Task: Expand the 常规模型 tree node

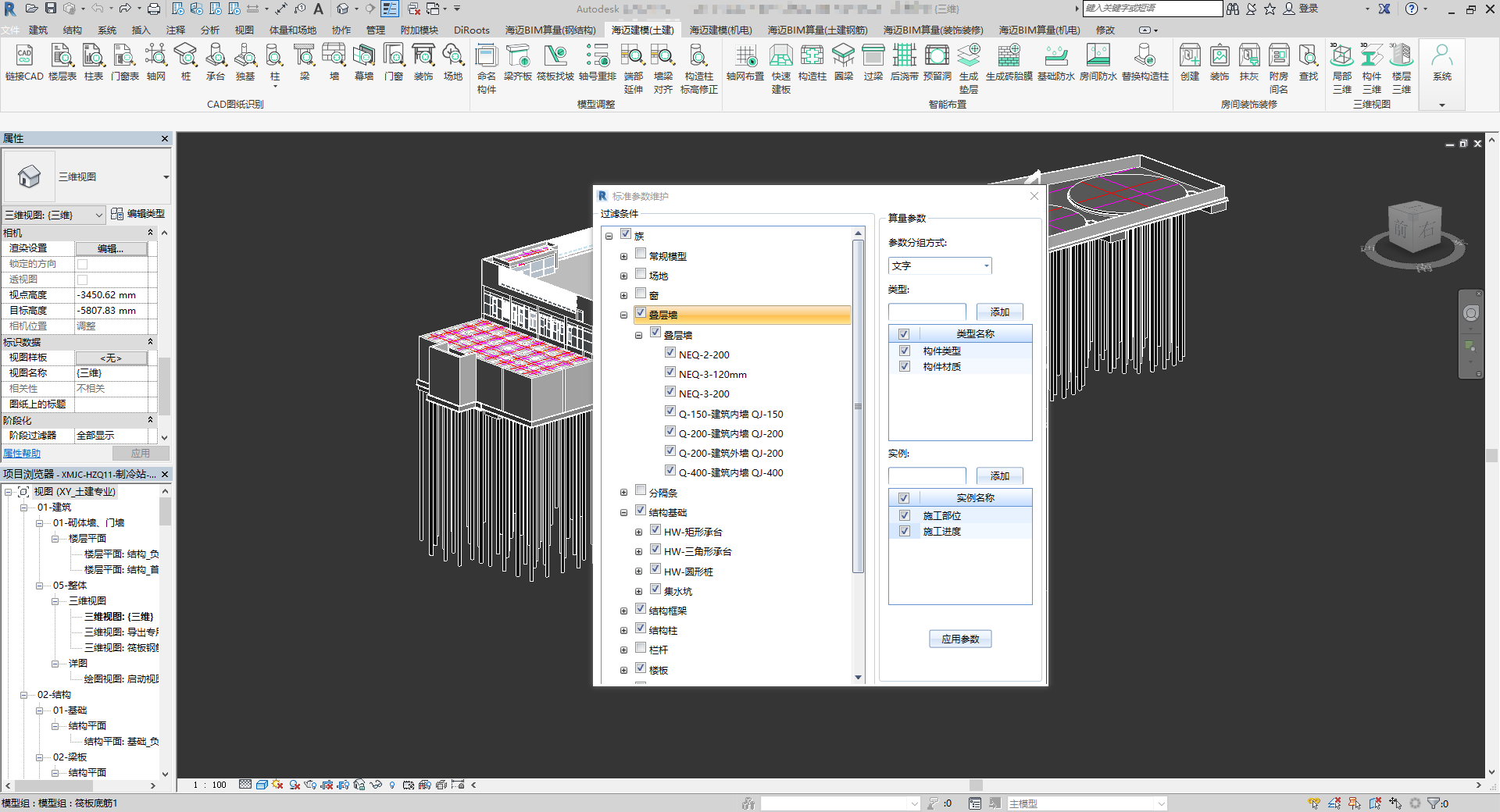Action: (623, 256)
